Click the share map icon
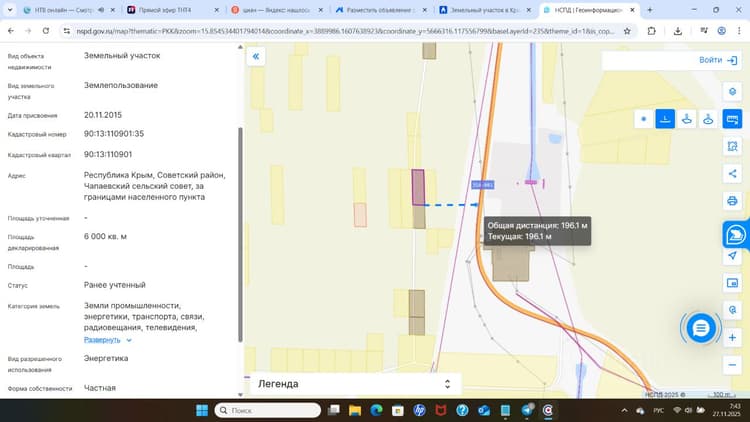This screenshot has width=750, height=422. [732, 174]
